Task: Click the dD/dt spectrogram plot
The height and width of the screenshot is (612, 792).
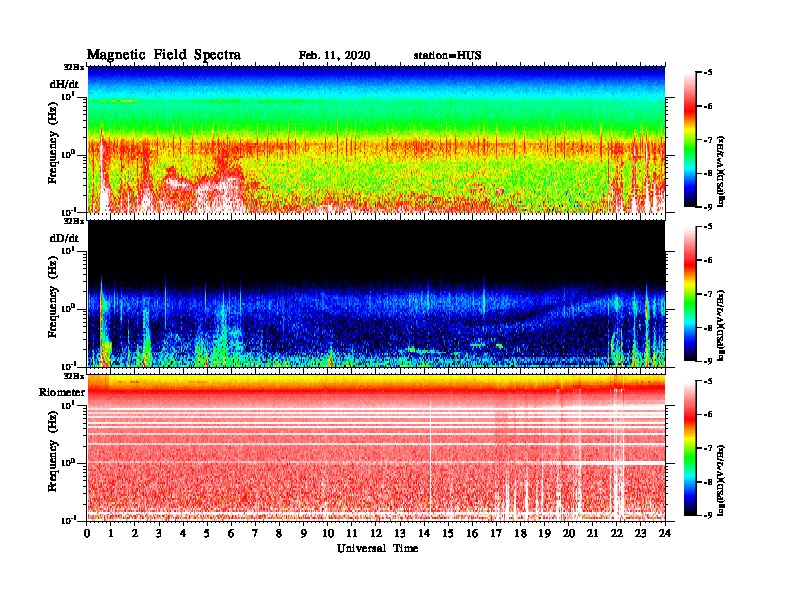Action: click(376, 293)
